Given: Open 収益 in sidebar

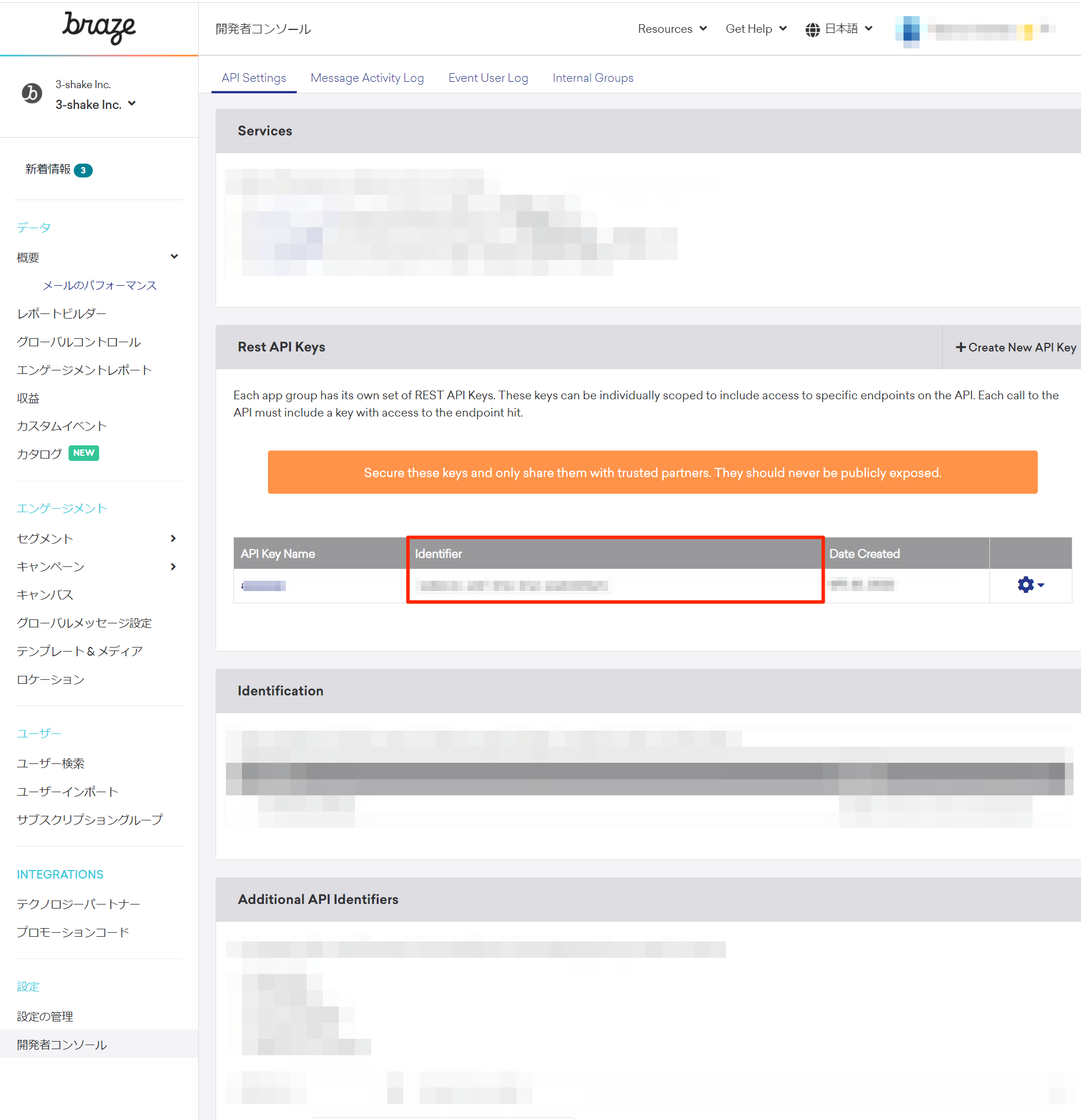Looking at the screenshot, I should pyautogui.click(x=28, y=398).
